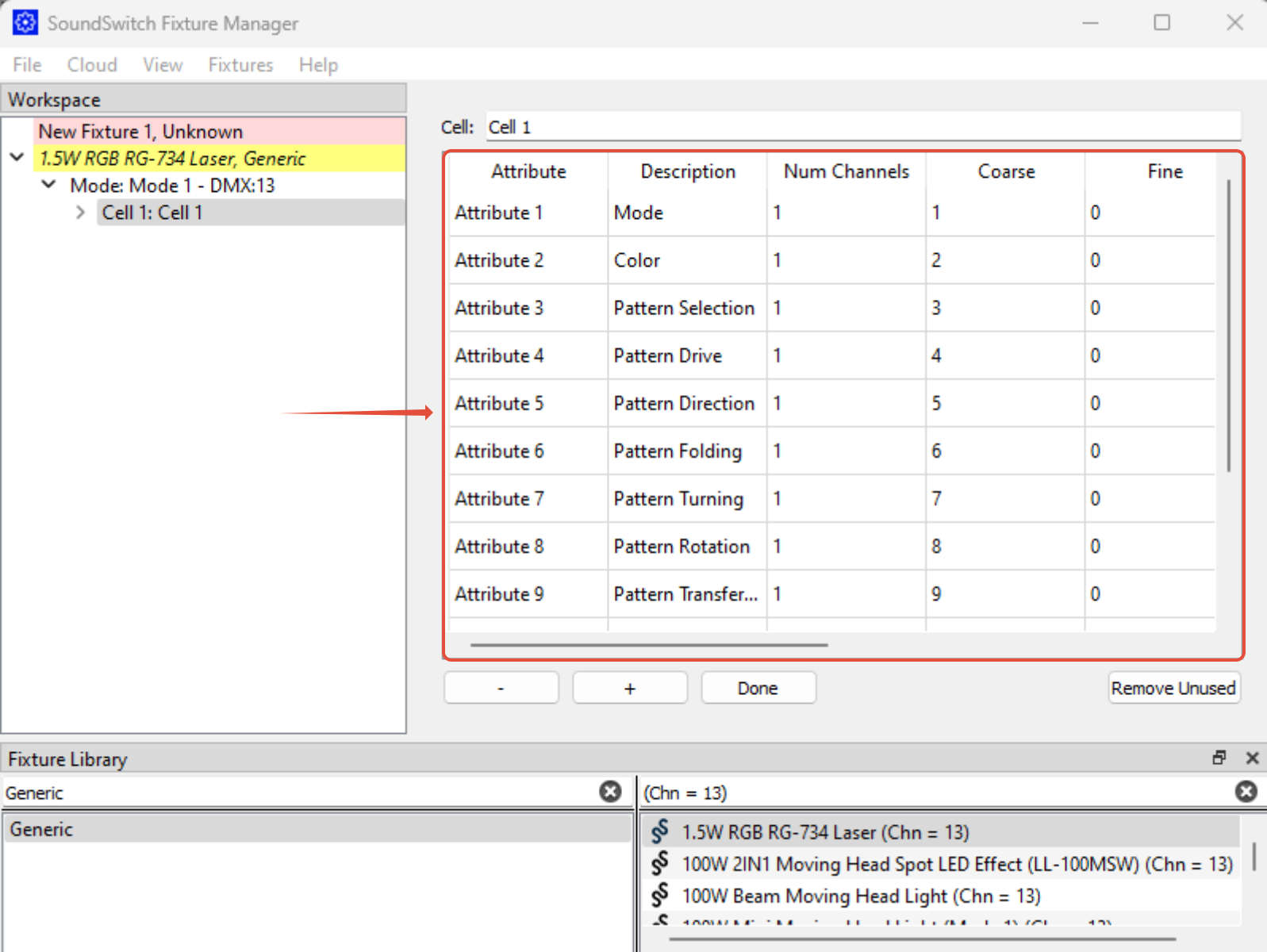The width and height of the screenshot is (1267, 952).
Task: Collapse the 1.5W RGB RG-734 Laser fixture
Action: (17, 158)
